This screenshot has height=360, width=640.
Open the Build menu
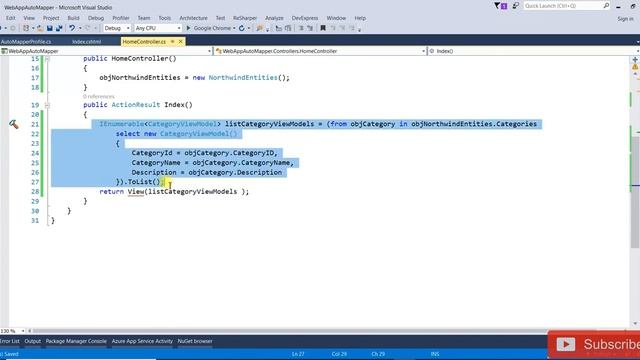pyautogui.click(x=73, y=18)
